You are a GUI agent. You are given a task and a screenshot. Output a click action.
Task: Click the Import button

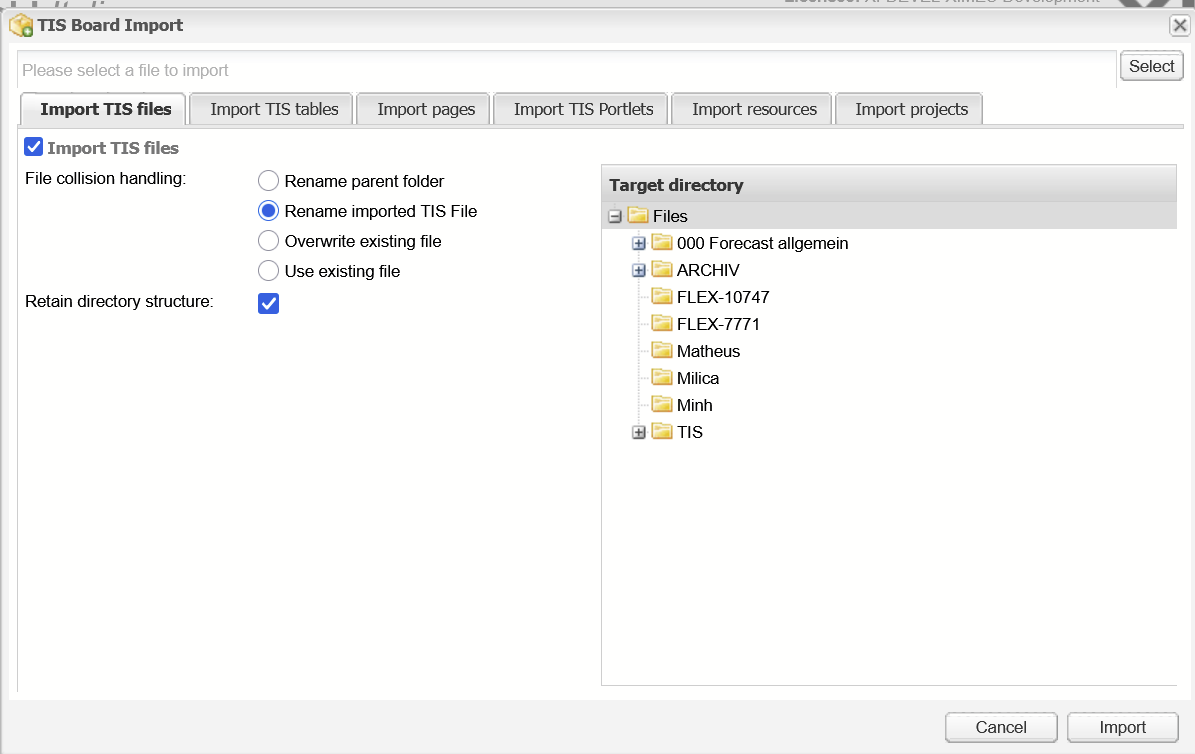click(1123, 727)
